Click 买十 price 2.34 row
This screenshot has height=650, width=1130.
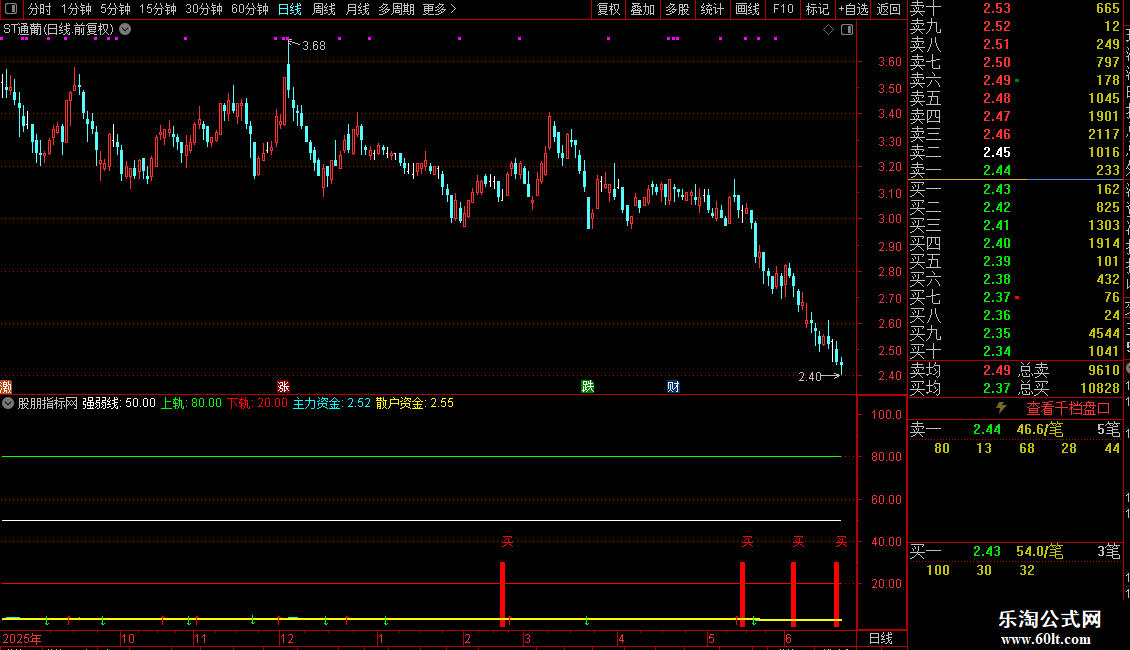(x=1015, y=351)
